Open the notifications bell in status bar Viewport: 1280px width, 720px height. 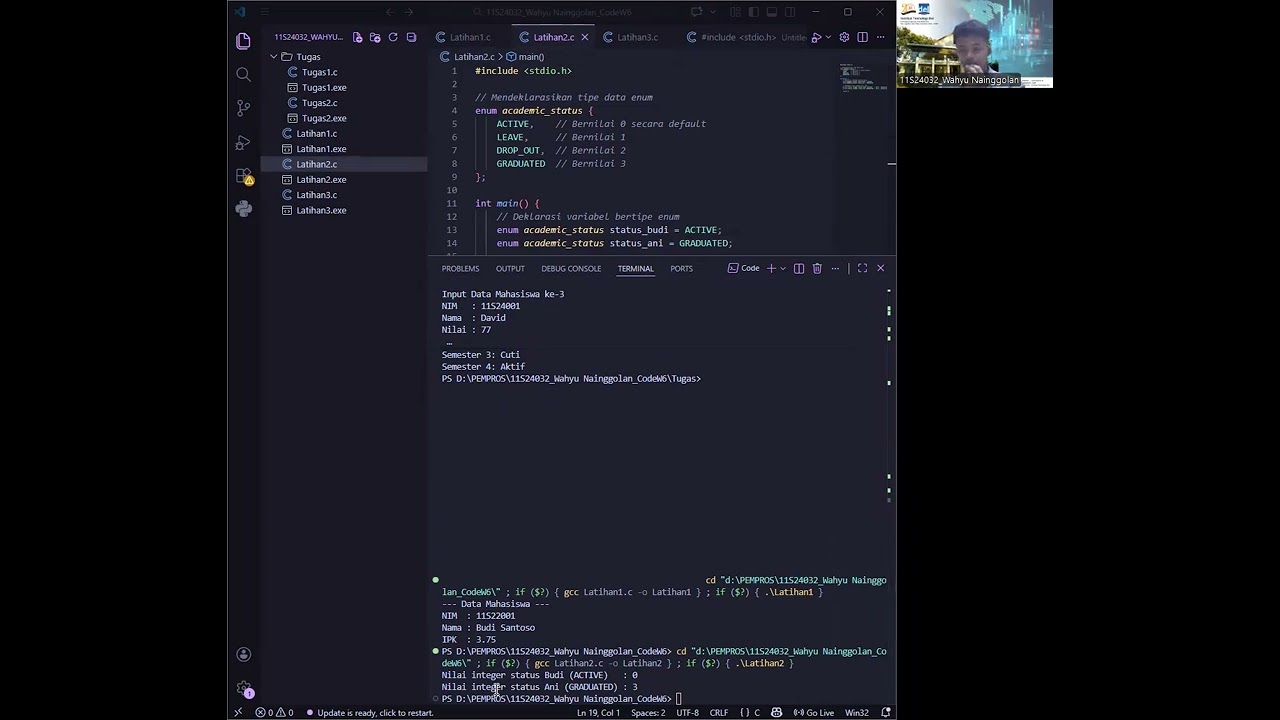[x=886, y=713]
